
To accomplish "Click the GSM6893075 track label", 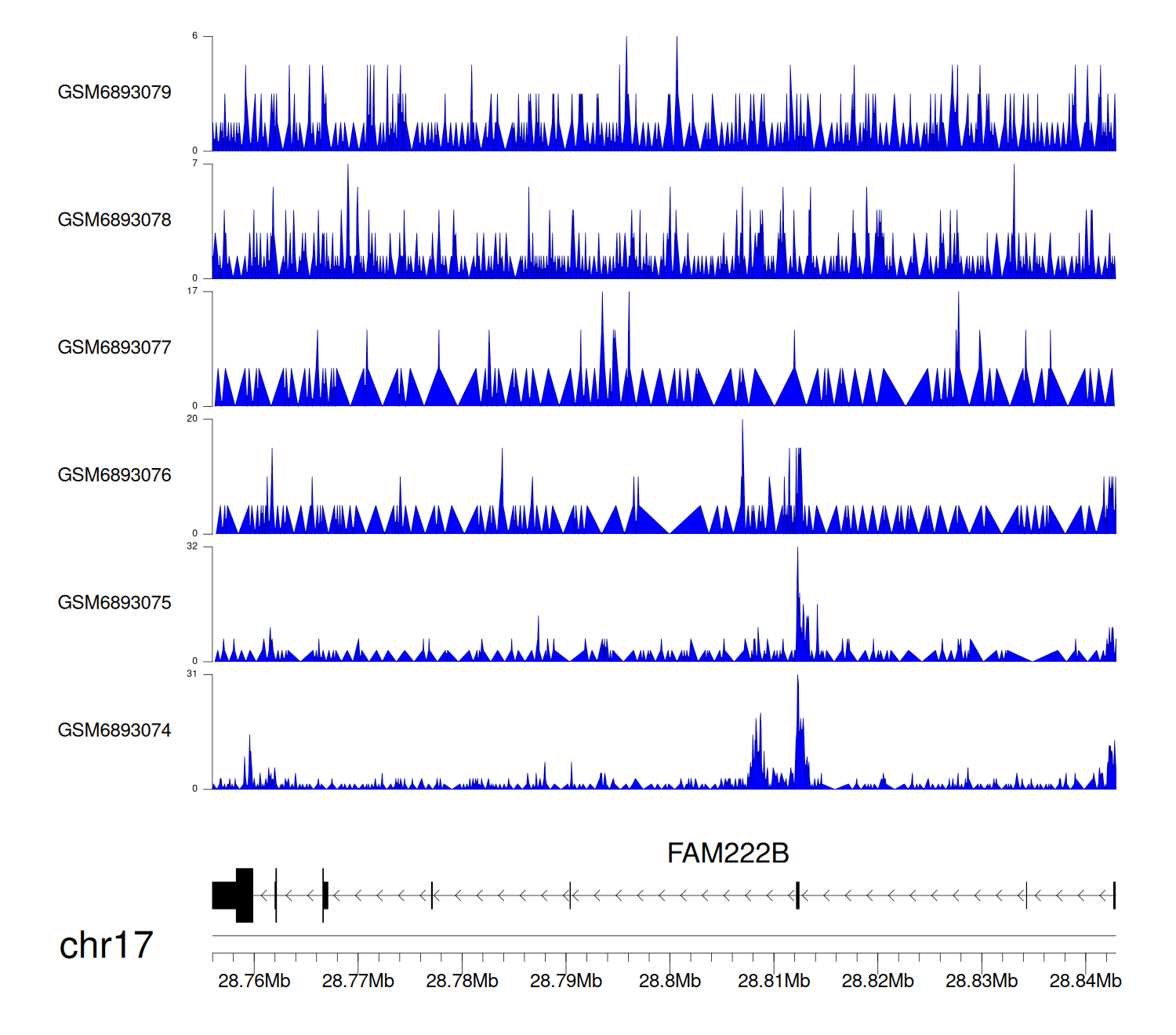I will coord(114,603).
